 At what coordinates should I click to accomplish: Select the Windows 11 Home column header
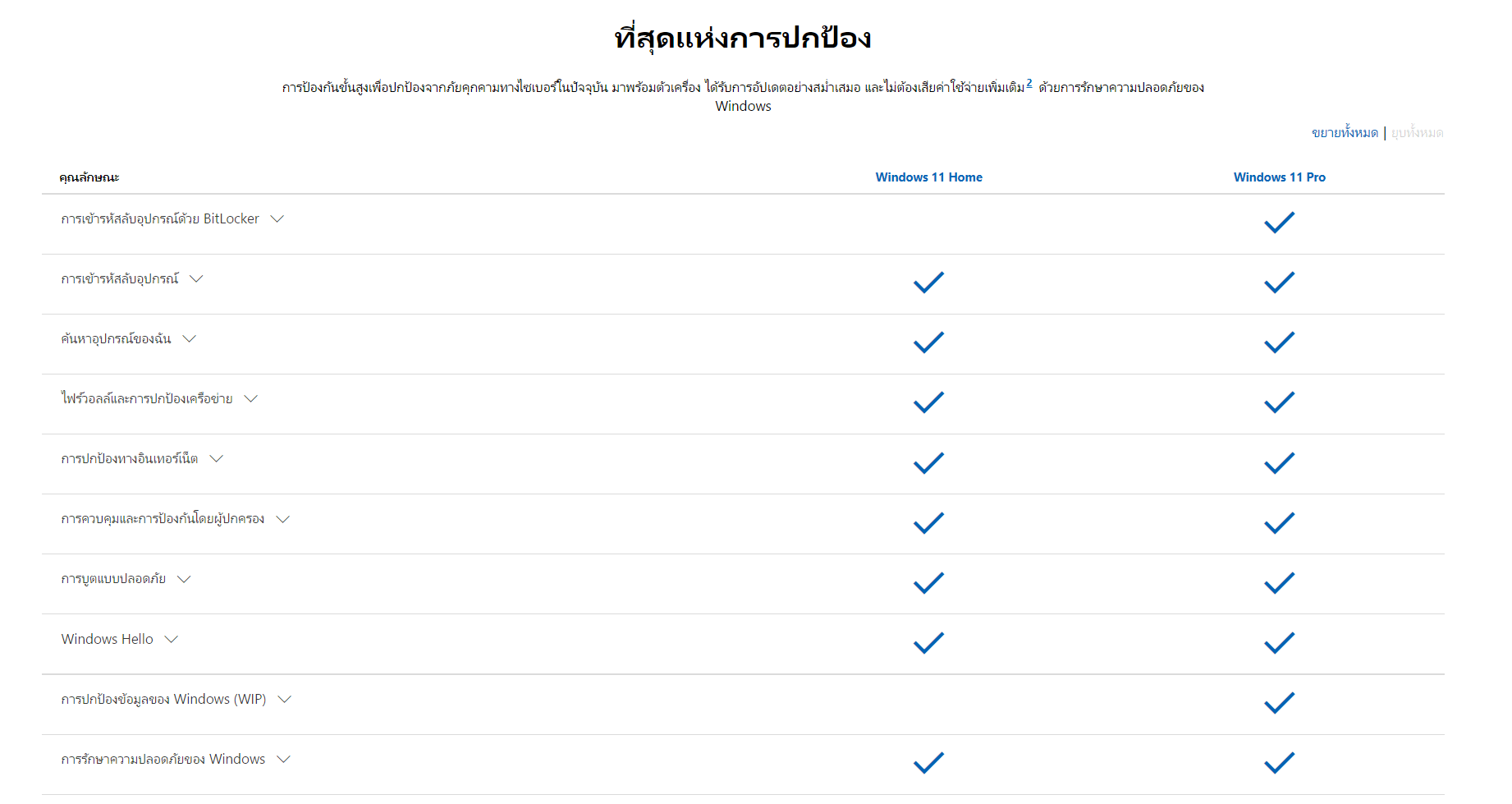pos(928,177)
